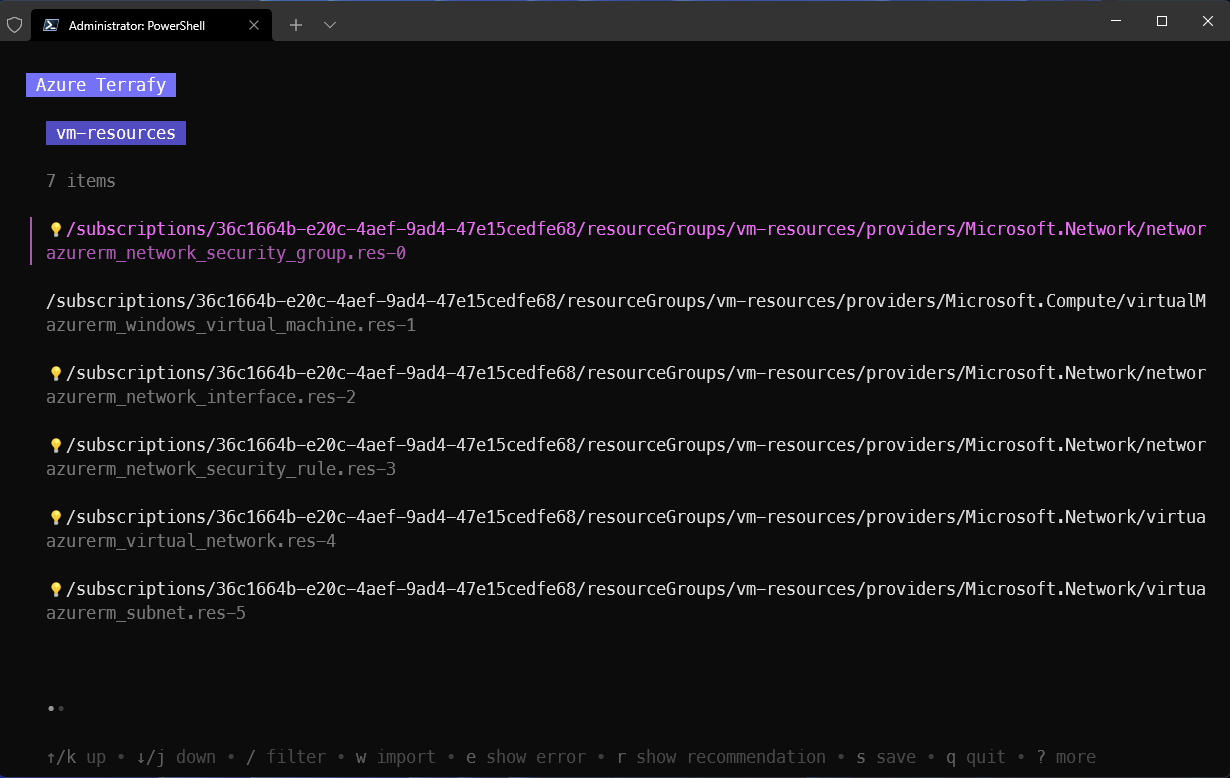Click the 'q quit' help hint
The width and height of the screenshot is (1230, 778).
(976, 757)
